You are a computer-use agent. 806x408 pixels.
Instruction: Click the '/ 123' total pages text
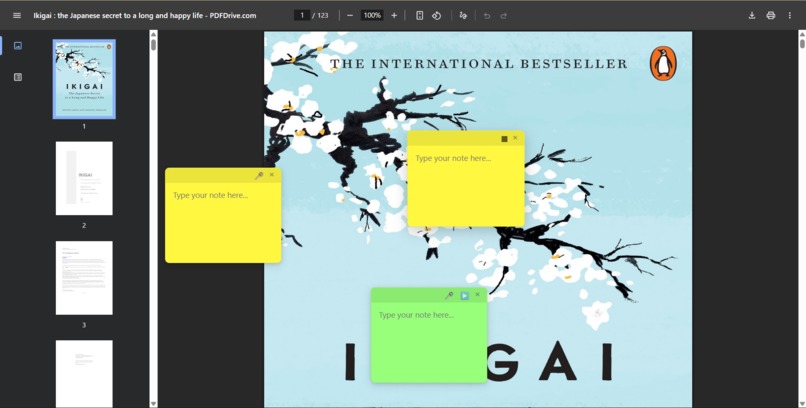click(320, 15)
